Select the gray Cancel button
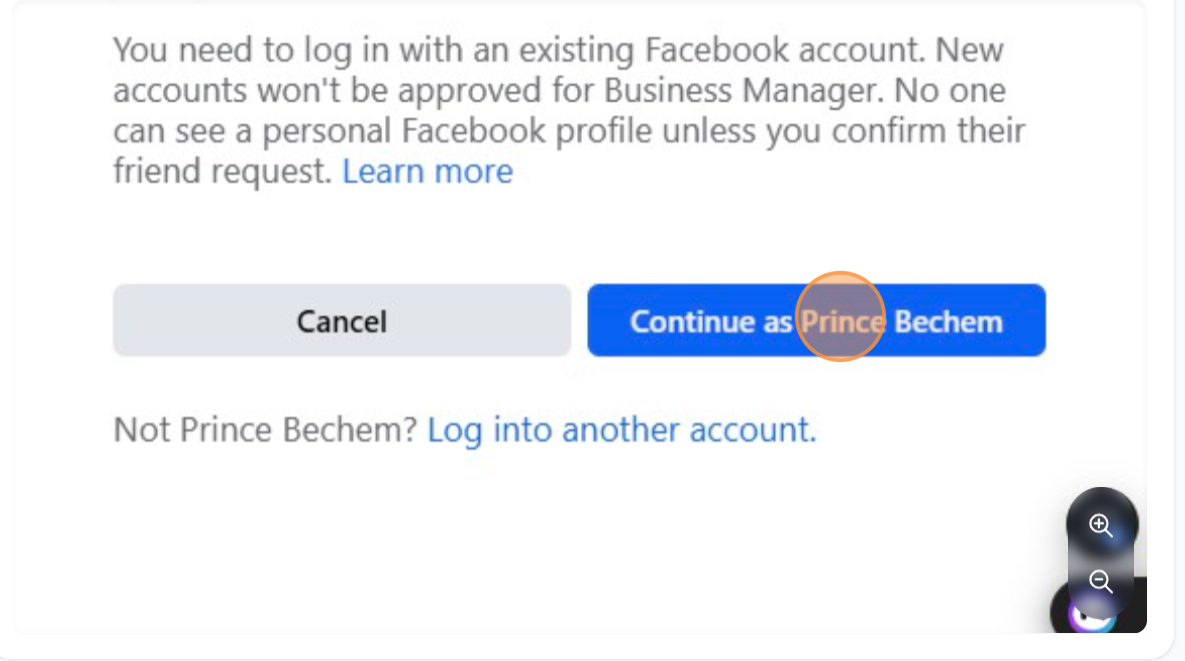 341,321
